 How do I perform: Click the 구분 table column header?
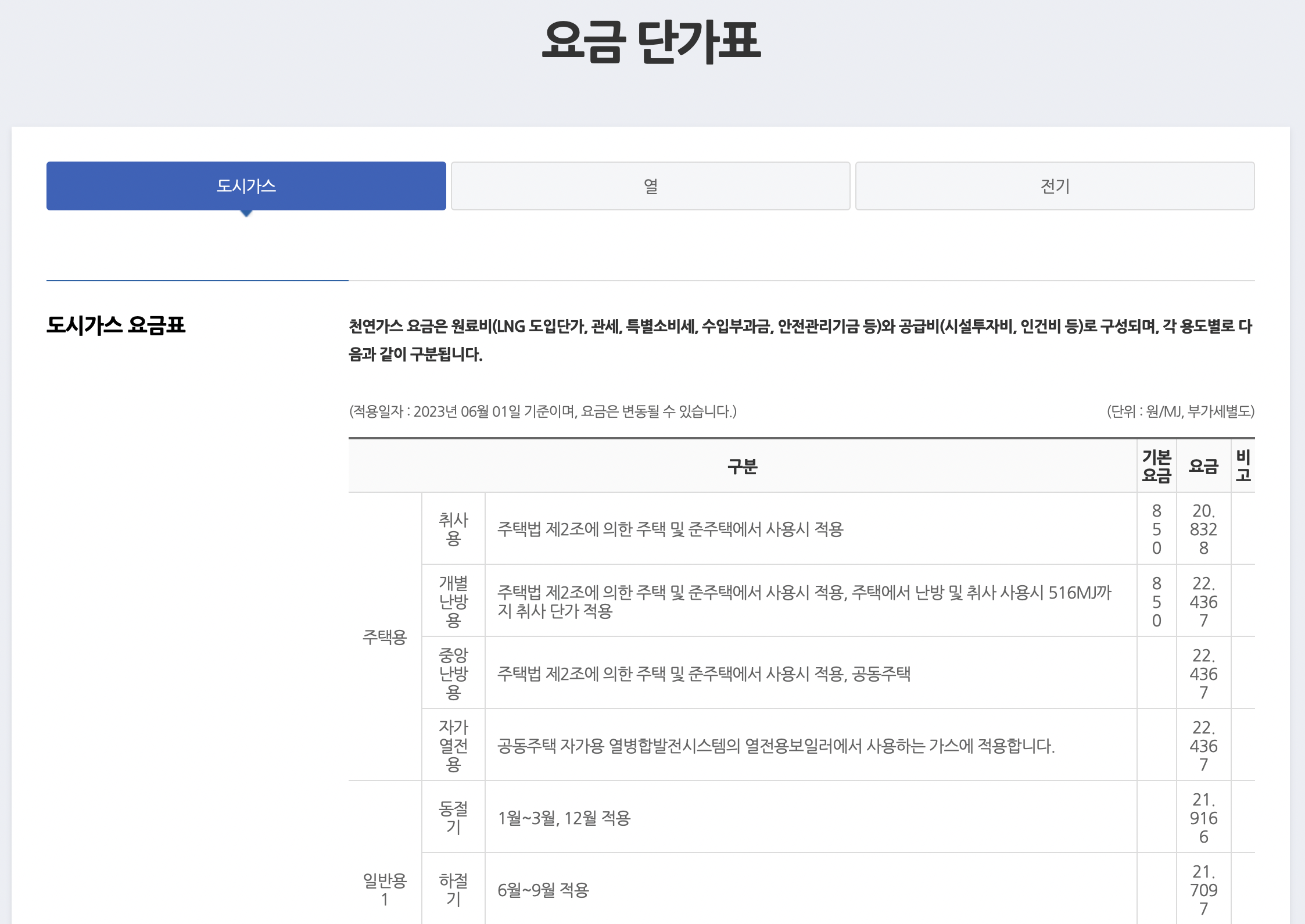742,466
